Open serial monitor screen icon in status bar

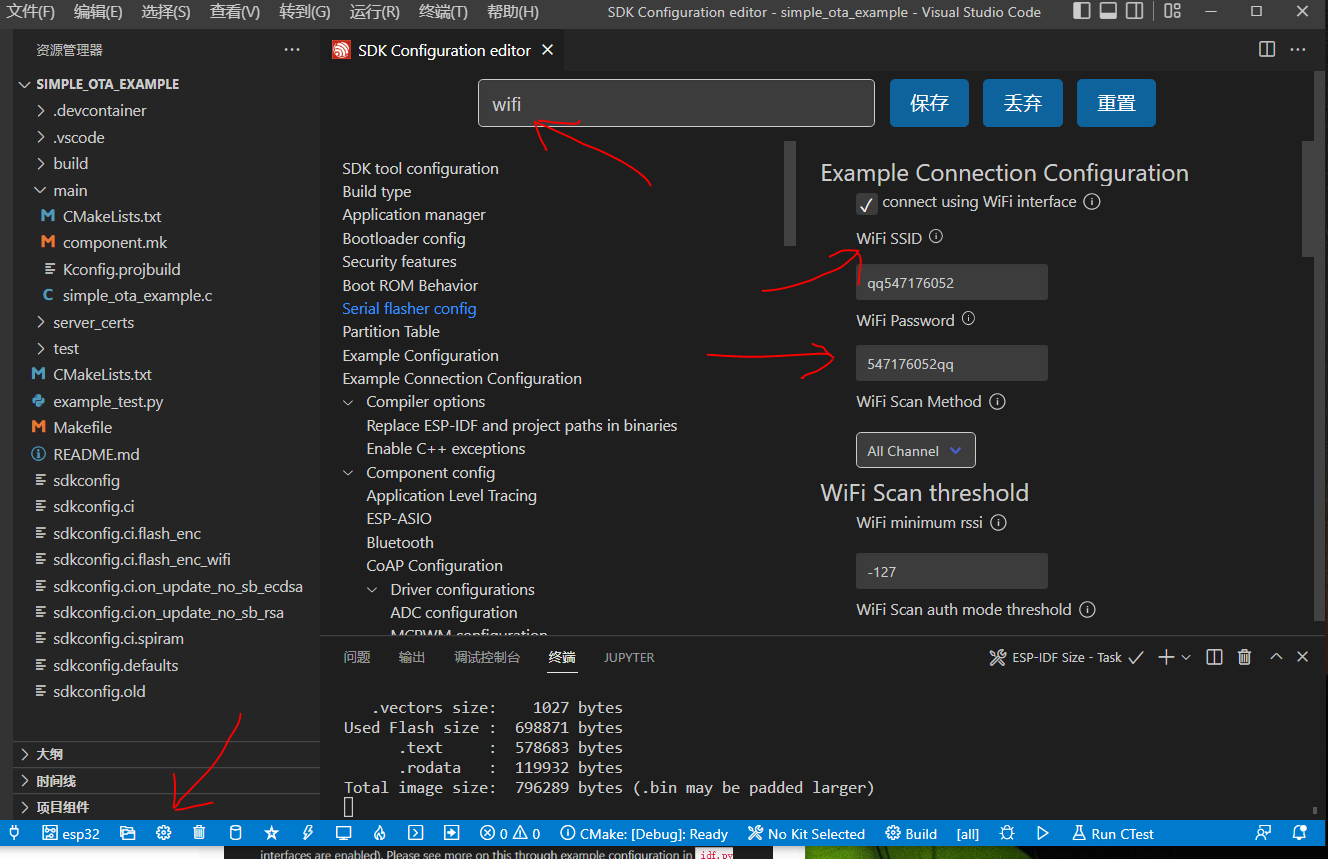(343, 833)
